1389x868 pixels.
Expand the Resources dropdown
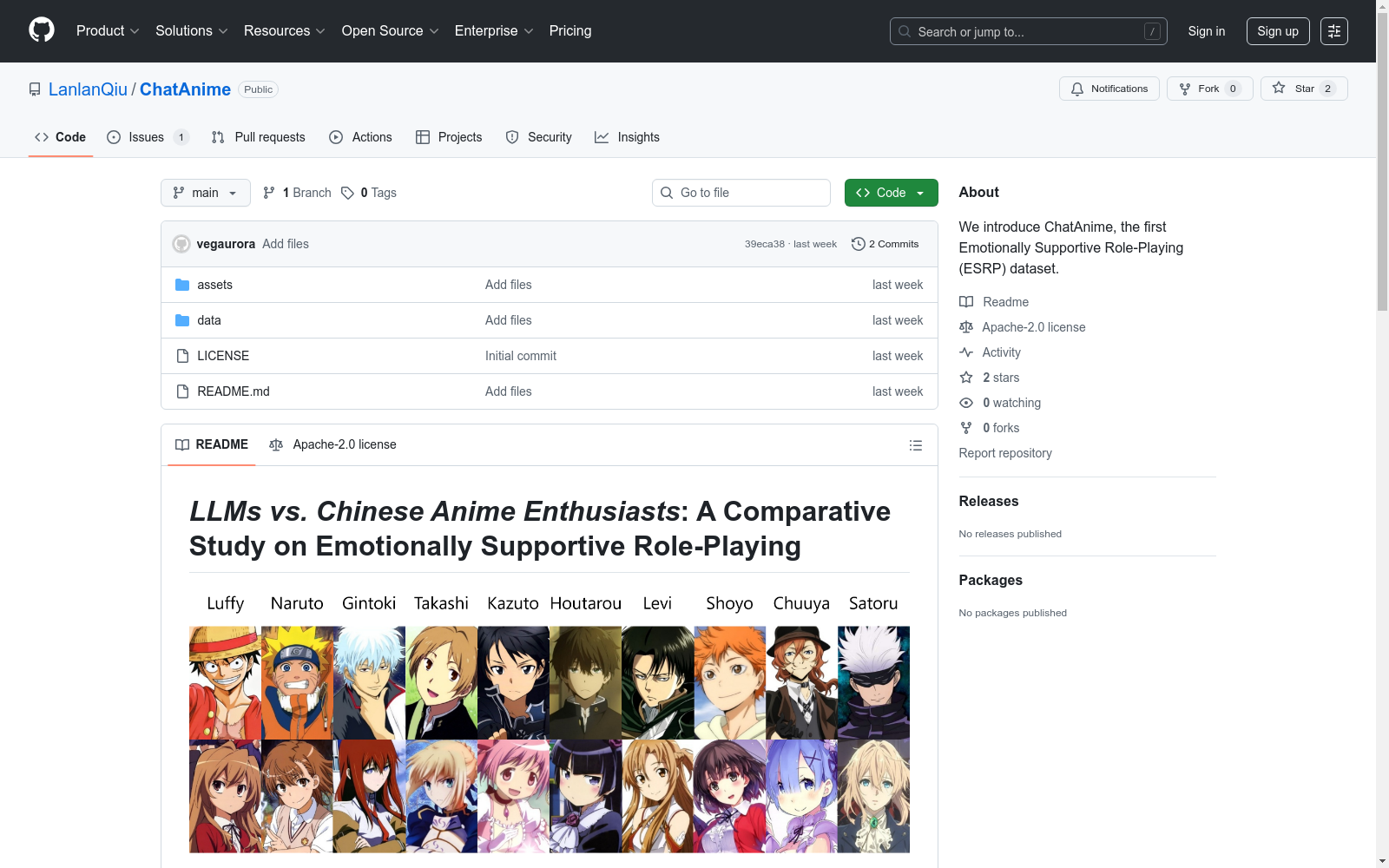[285, 30]
